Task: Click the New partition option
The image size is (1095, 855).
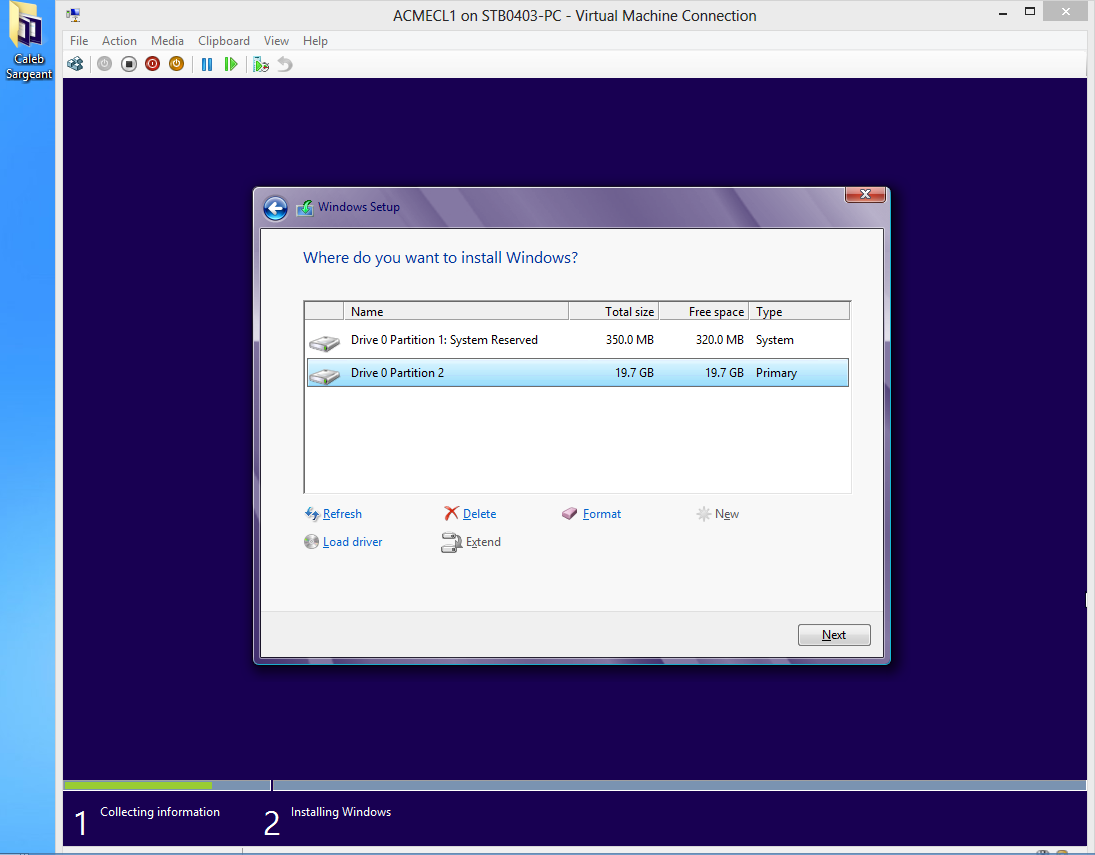Action: (726, 514)
